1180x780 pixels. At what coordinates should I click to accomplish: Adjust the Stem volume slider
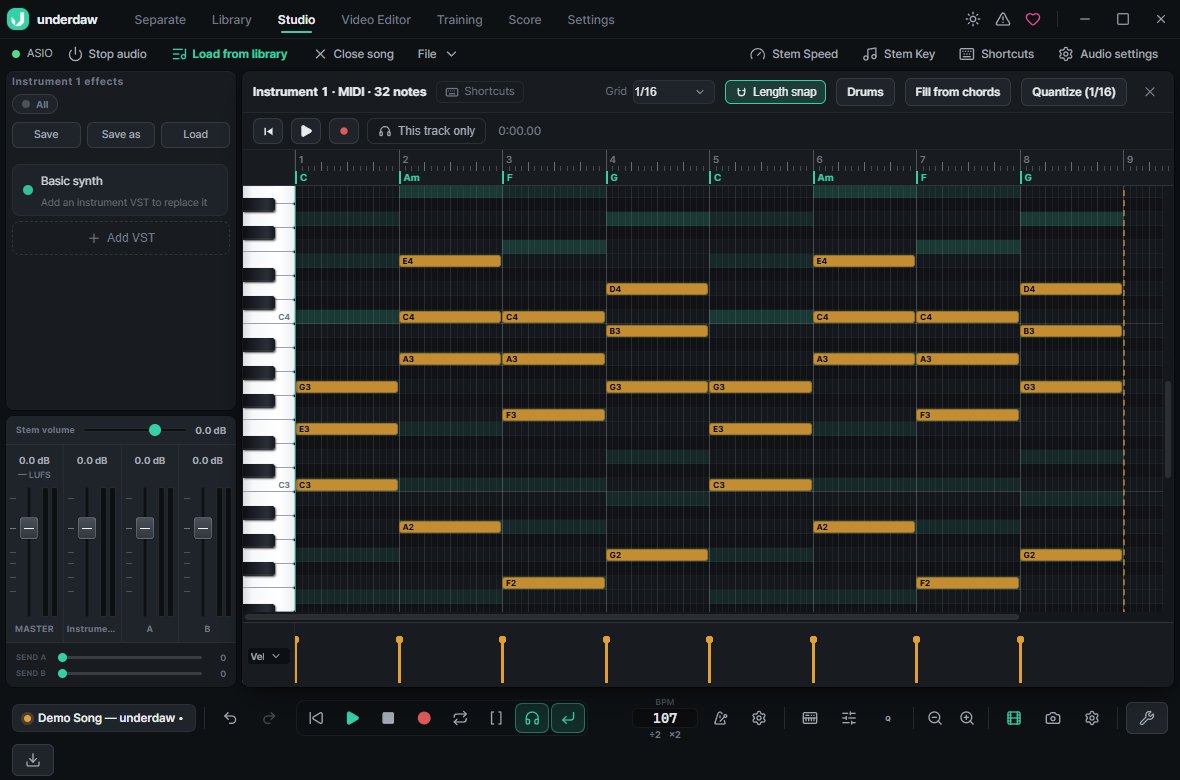tap(135, 430)
